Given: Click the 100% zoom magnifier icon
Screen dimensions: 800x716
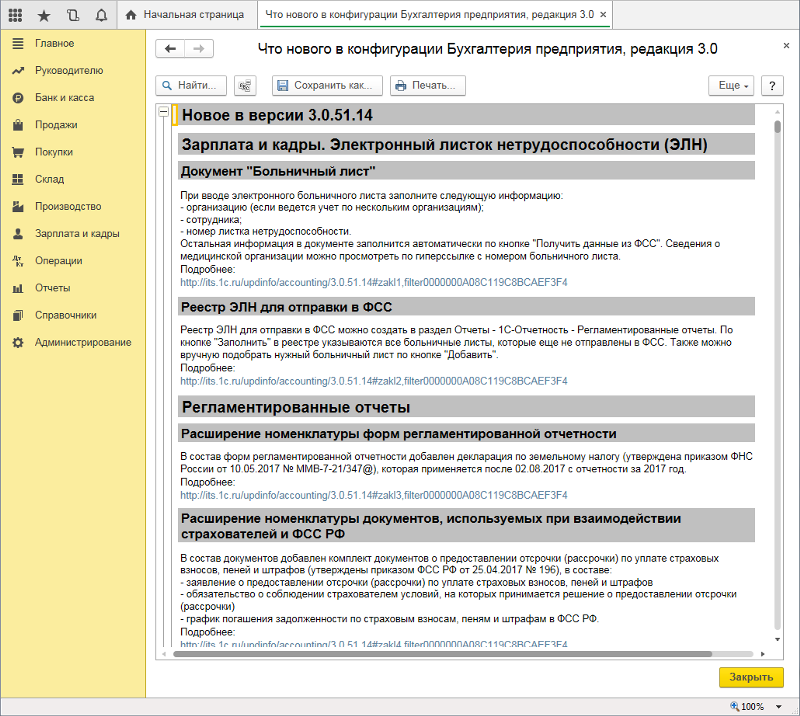Looking at the screenshot, I should point(734,706).
